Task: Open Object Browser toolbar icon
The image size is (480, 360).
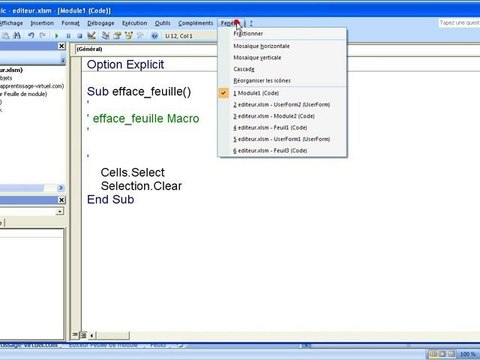Action: point(129,35)
